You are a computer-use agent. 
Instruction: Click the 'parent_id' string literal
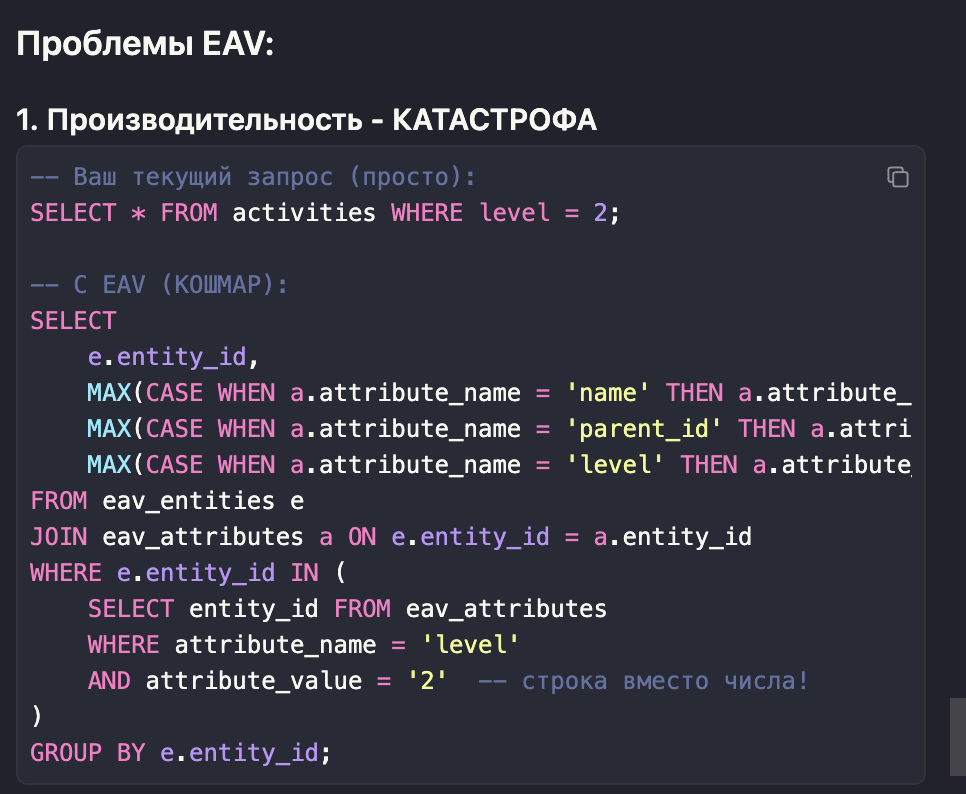(643, 429)
